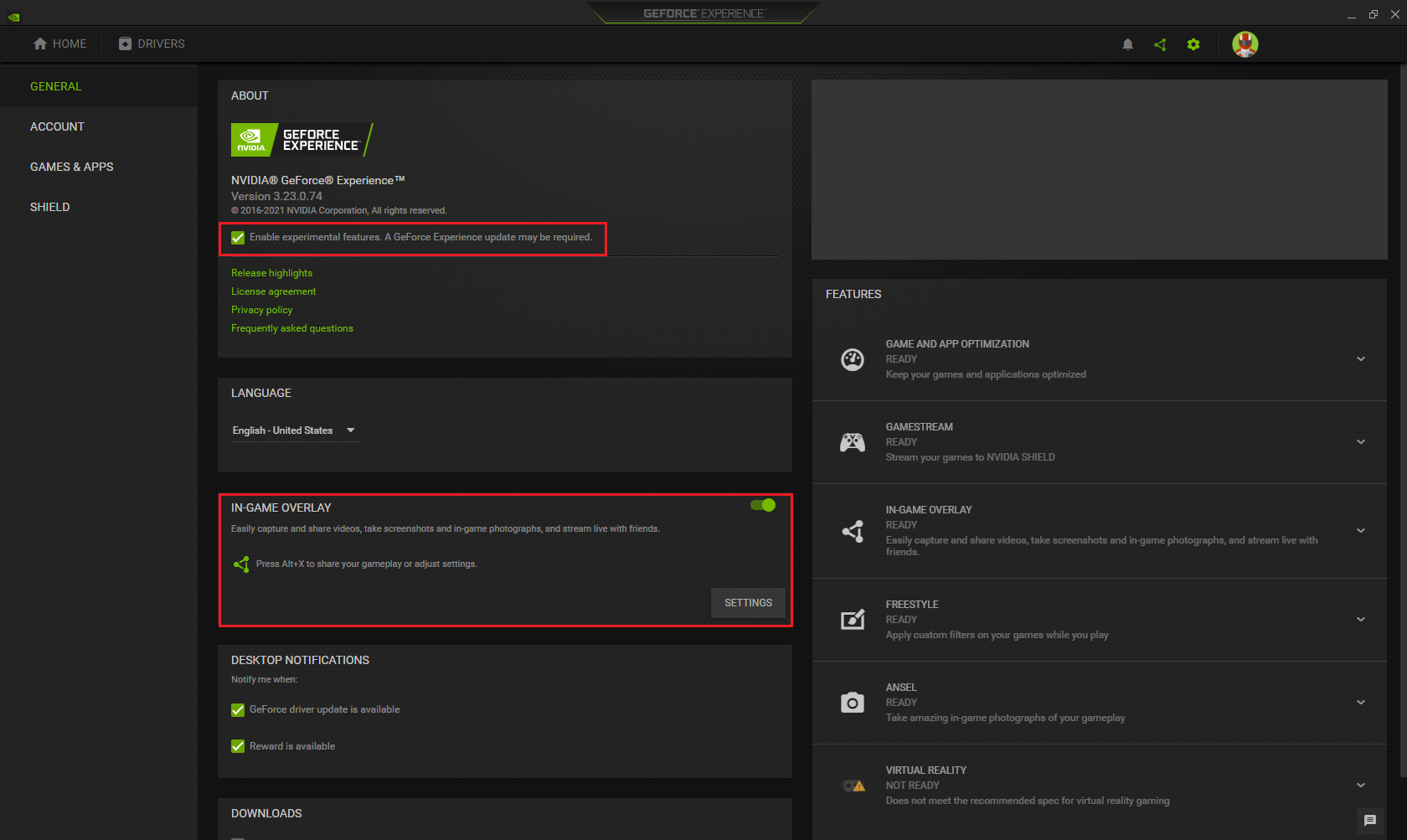Open Games & Apps settings
Screen dimensions: 1407x840
click(72, 167)
